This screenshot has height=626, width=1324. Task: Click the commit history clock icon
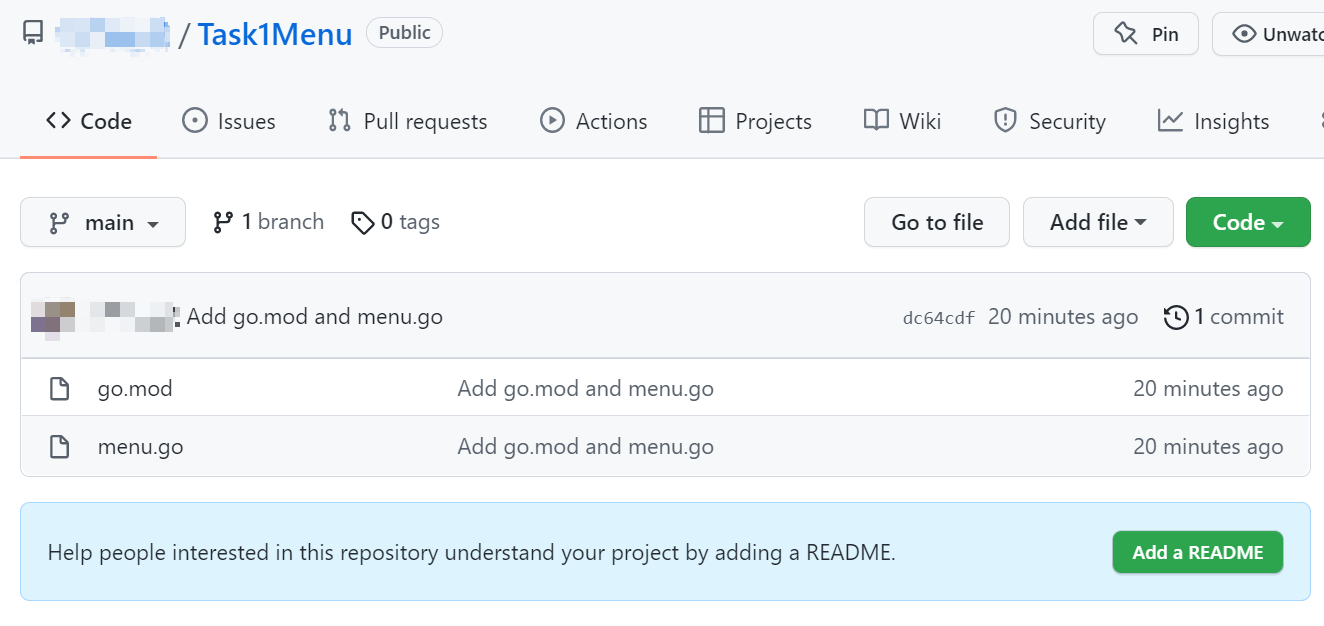point(1176,318)
